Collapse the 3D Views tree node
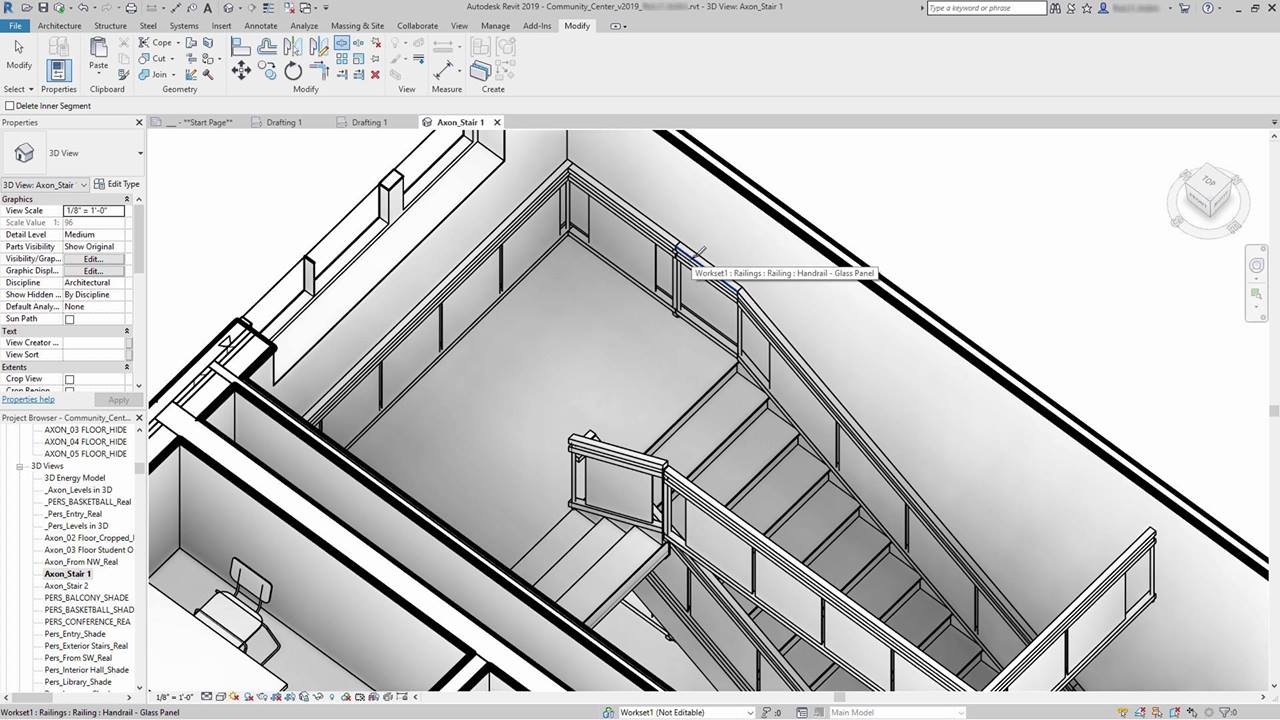The width and height of the screenshot is (1280, 720). [20, 466]
